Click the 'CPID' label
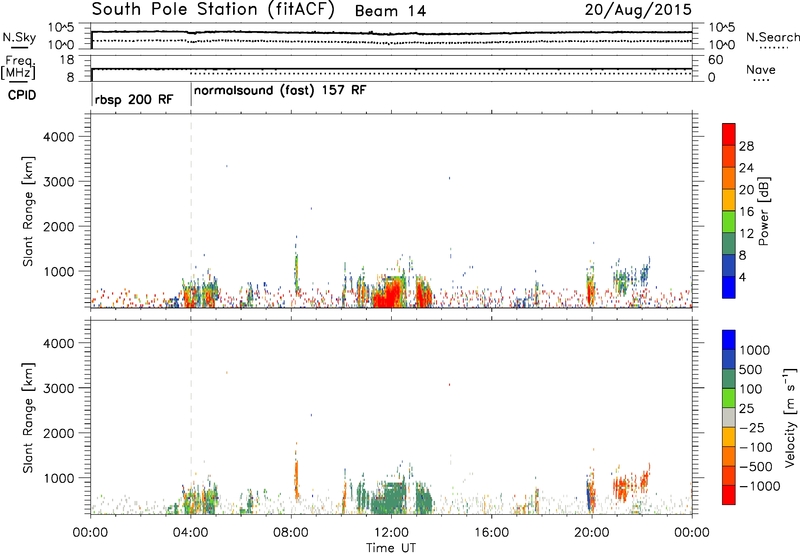The height and width of the screenshot is (554, 800). [x=22, y=95]
